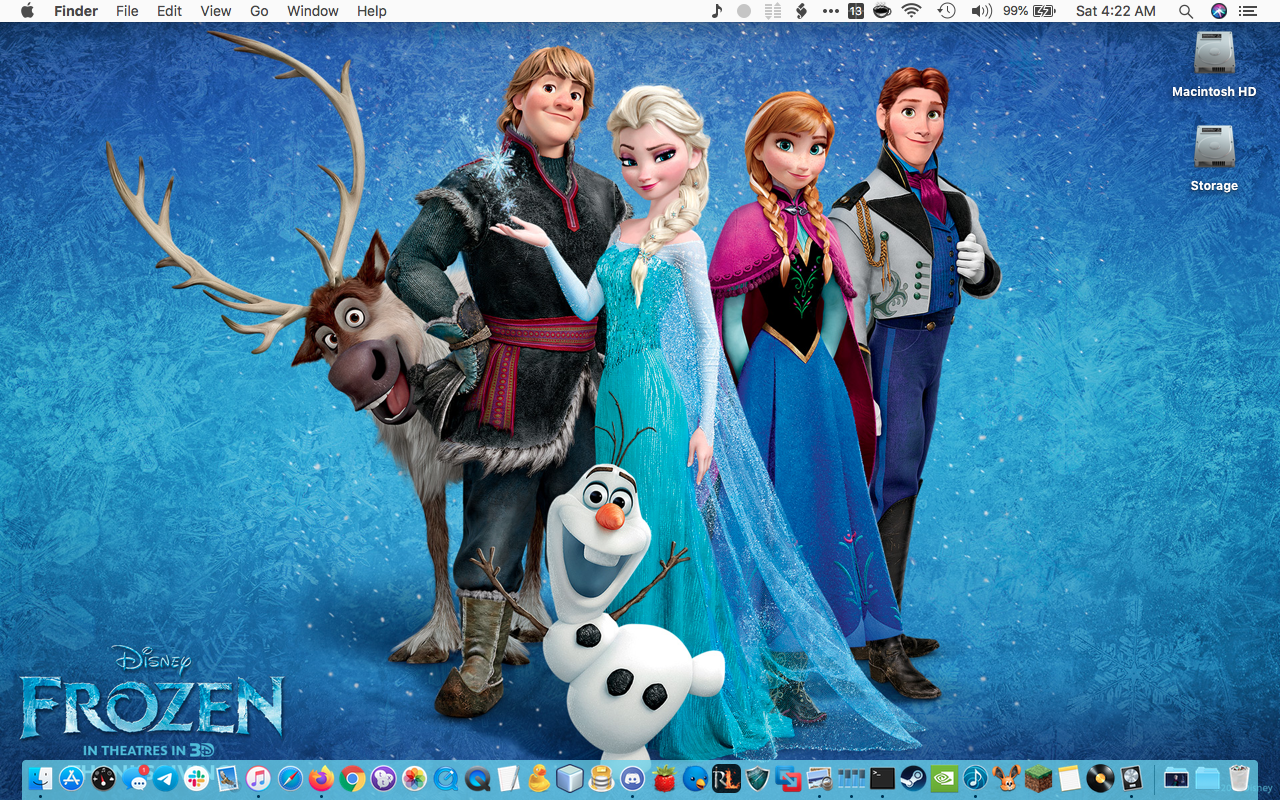Image resolution: width=1280 pixels, height=800 pixels.
Task: Open the dark QuickTime 7 icon
Action: (x=478, y=778)
